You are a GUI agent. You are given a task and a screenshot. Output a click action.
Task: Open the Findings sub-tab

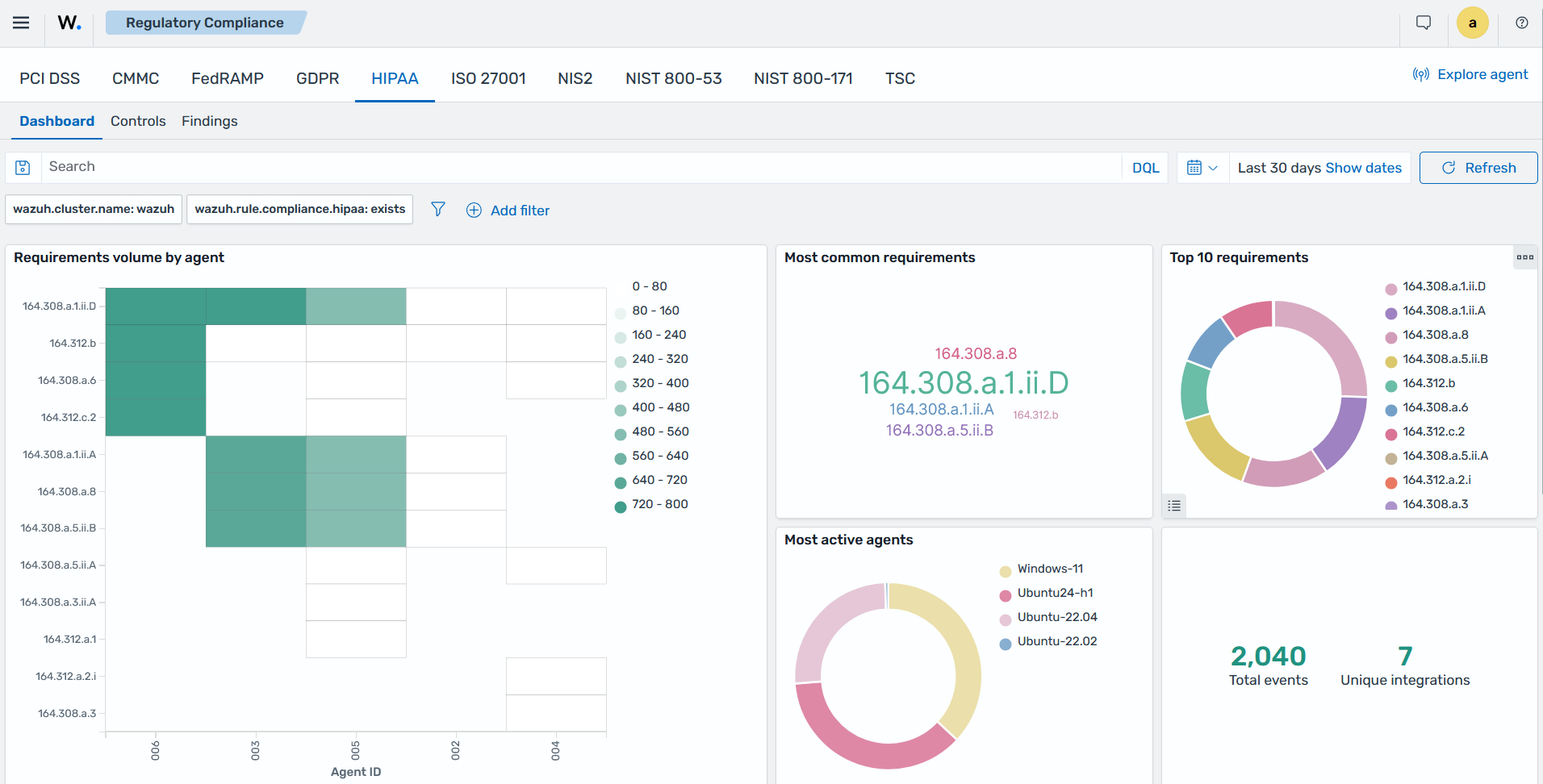pyautogui.click(x=210, y=121)
